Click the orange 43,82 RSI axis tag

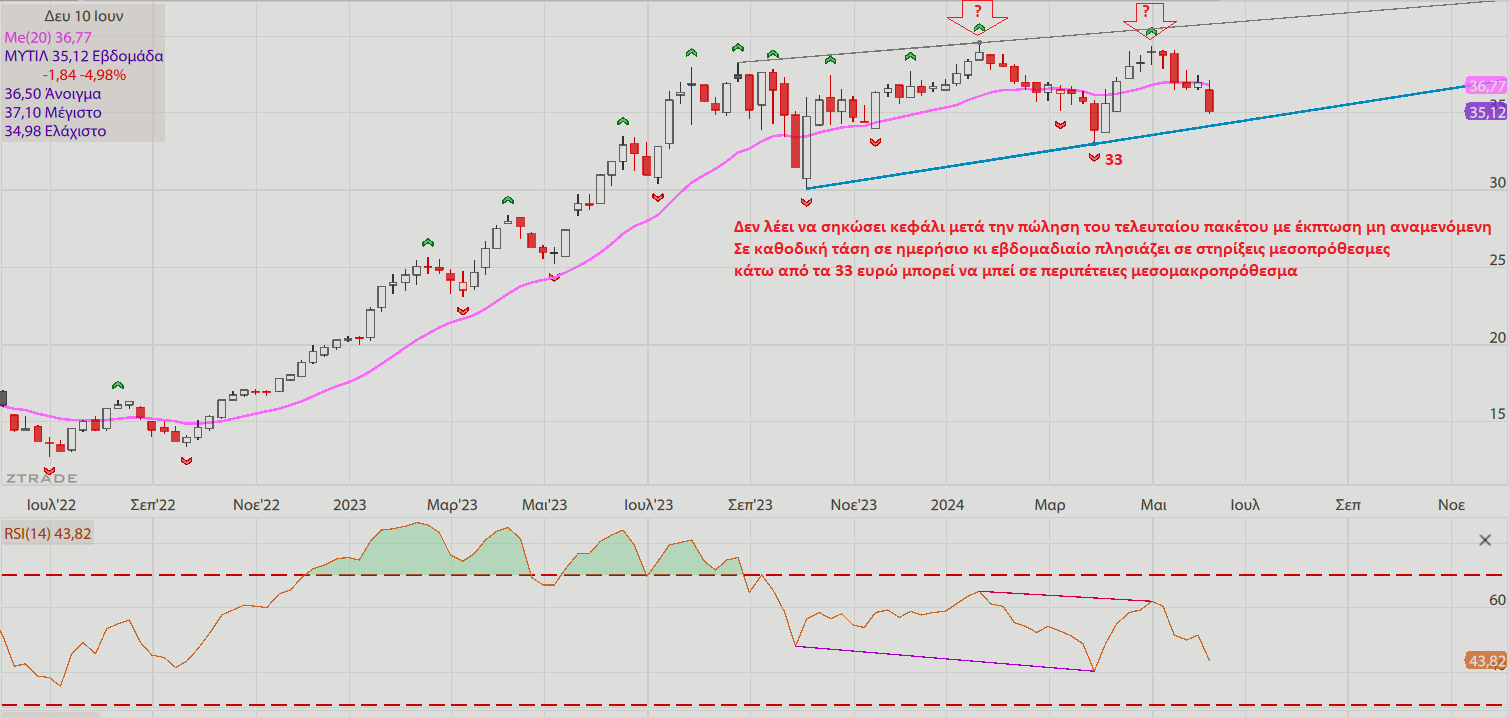(x=1486, y=661)
